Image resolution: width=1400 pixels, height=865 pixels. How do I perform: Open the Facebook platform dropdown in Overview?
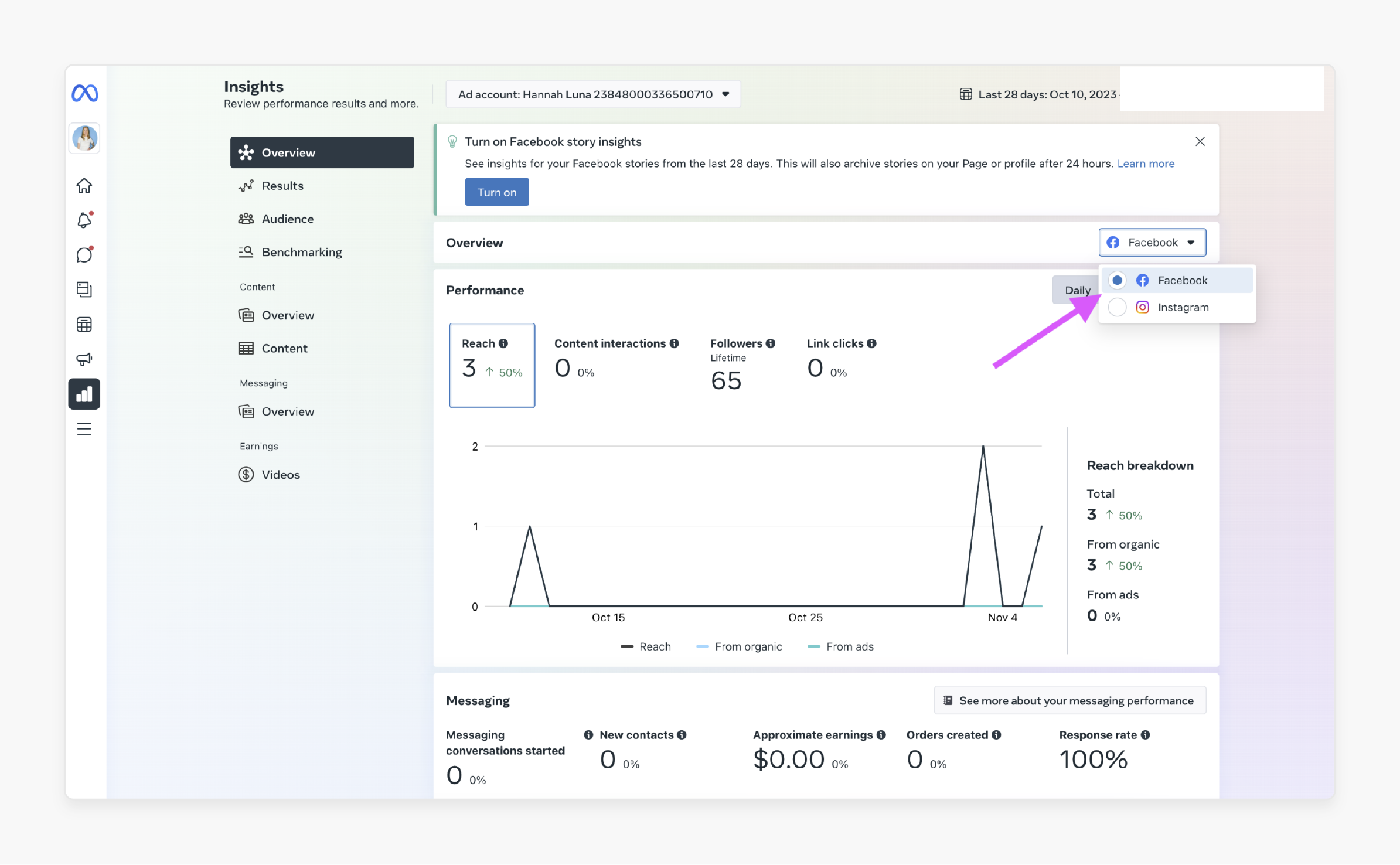point(1152,242)
